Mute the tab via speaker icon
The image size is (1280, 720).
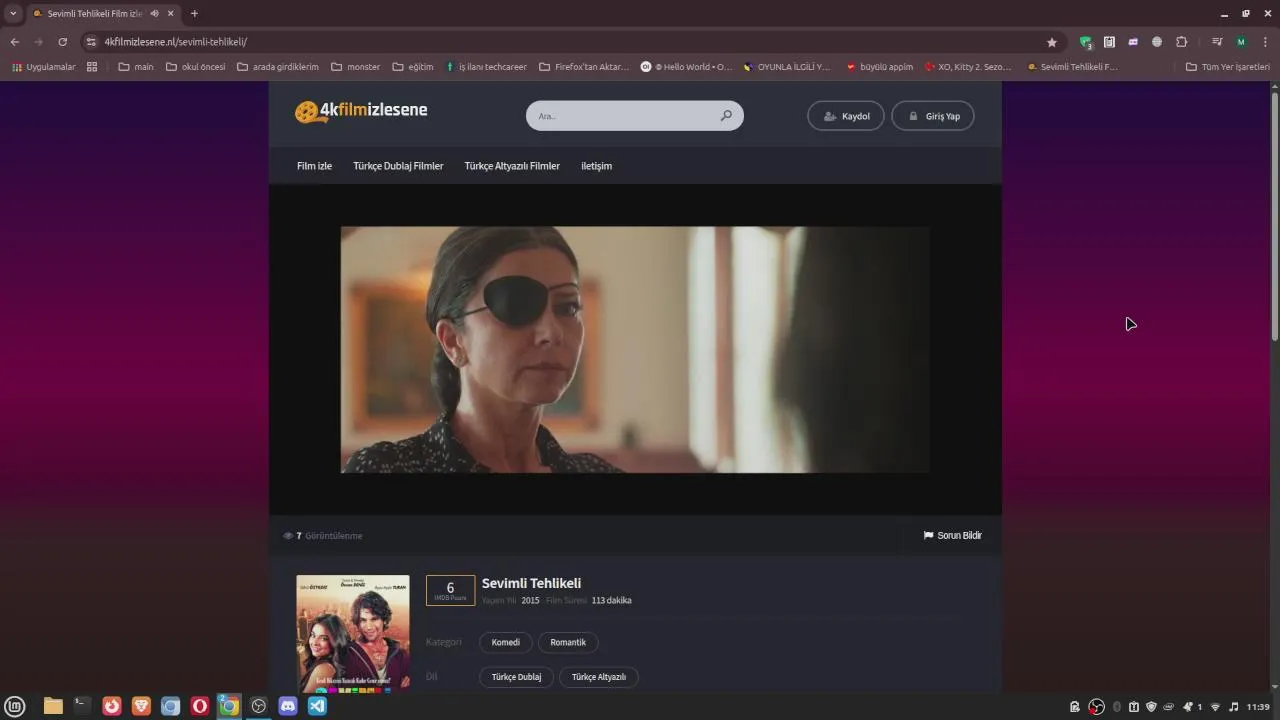tap(154, 14)
